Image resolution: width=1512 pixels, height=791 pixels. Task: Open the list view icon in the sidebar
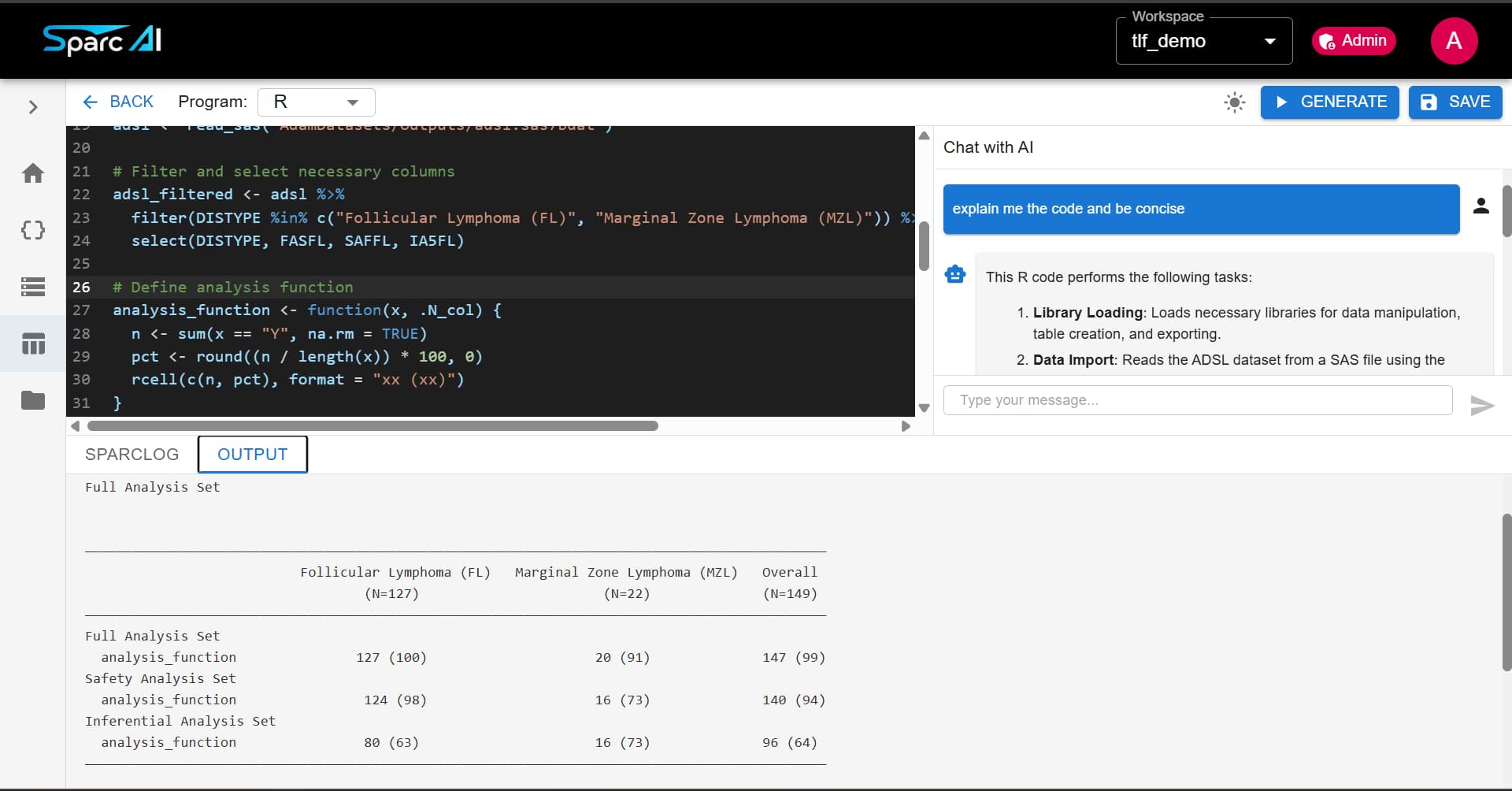pos(32,287)
